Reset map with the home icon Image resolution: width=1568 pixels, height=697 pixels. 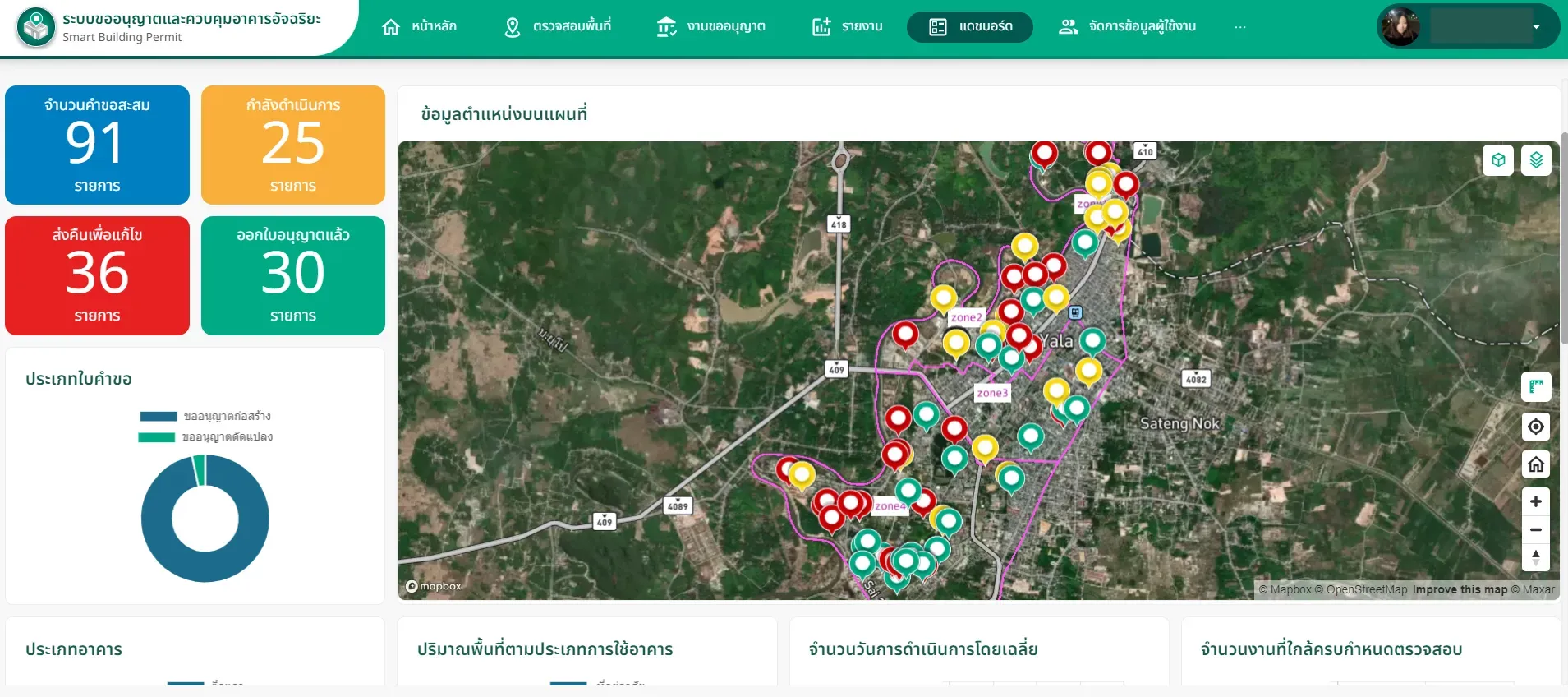pyautogui.click(x=1536, y=464)
